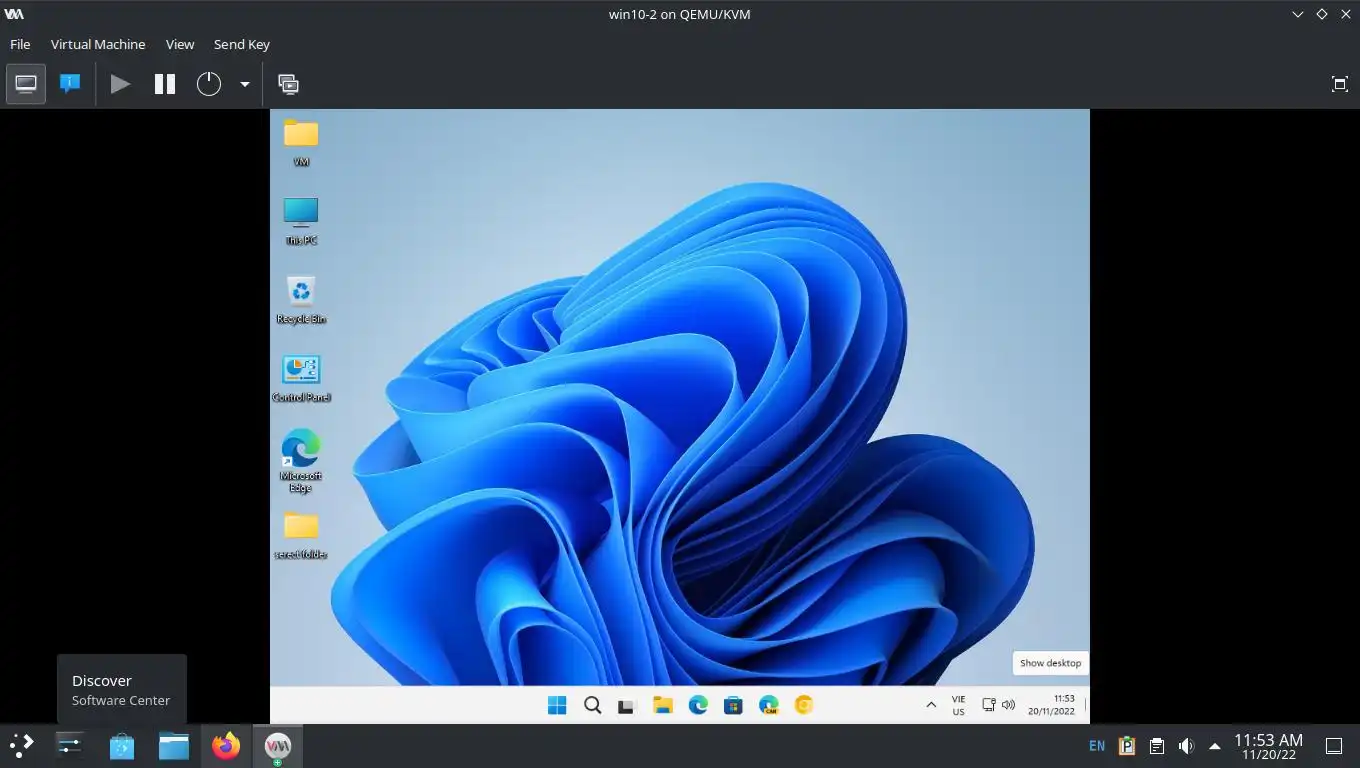Viewport: 1360px width, 768px height.
Task: Select the Control Panel desktop icon
Action: pos(301,378)
